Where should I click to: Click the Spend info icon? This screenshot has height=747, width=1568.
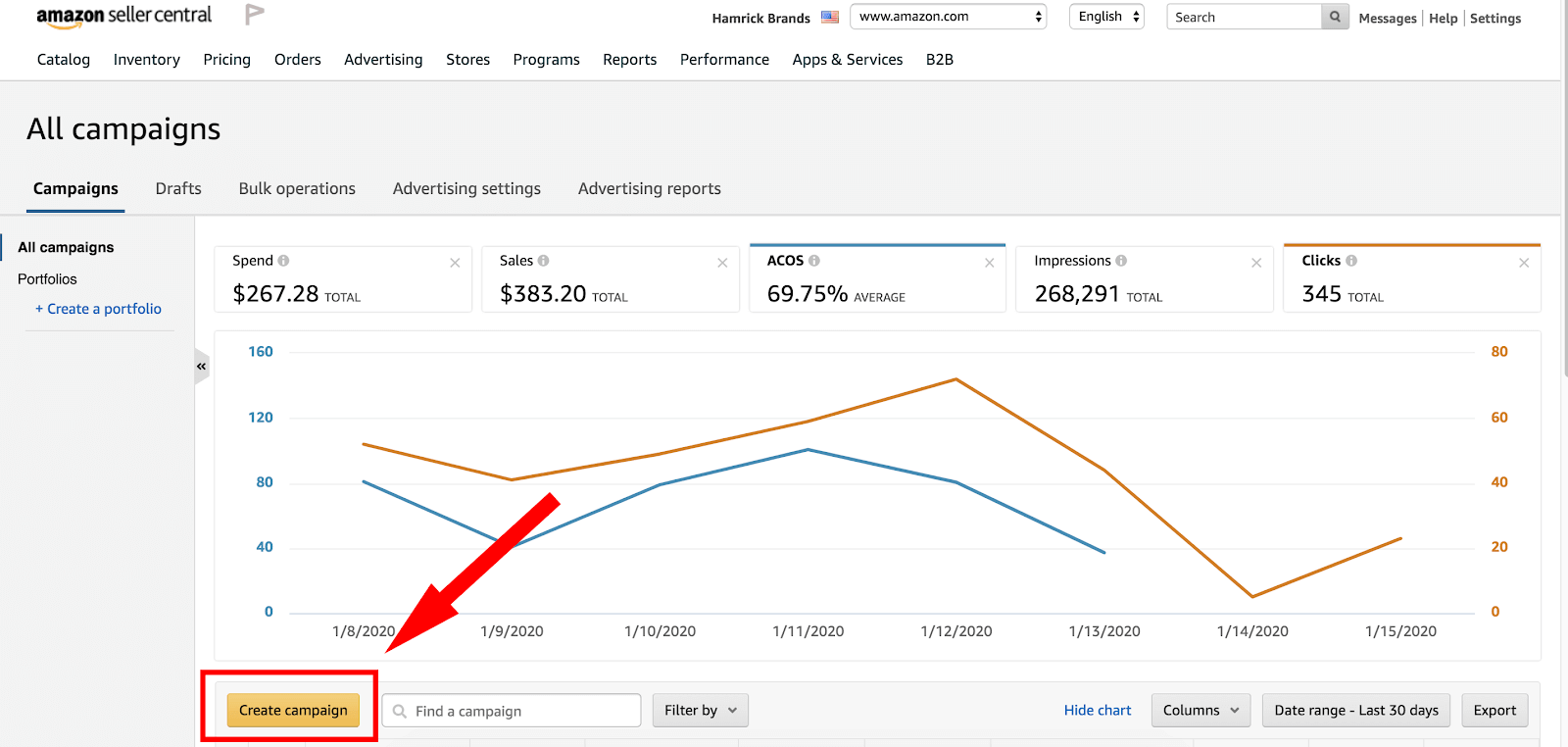[283, 261]
